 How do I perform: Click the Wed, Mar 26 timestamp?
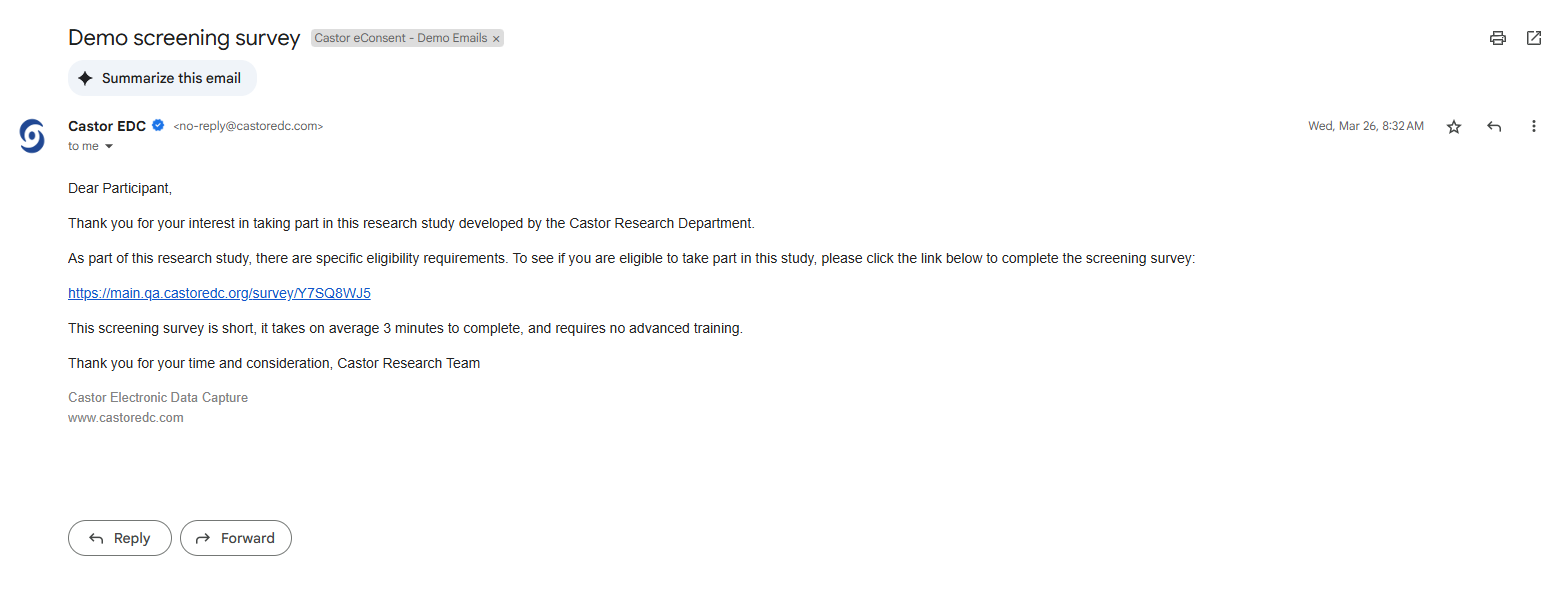(1365, 127)
